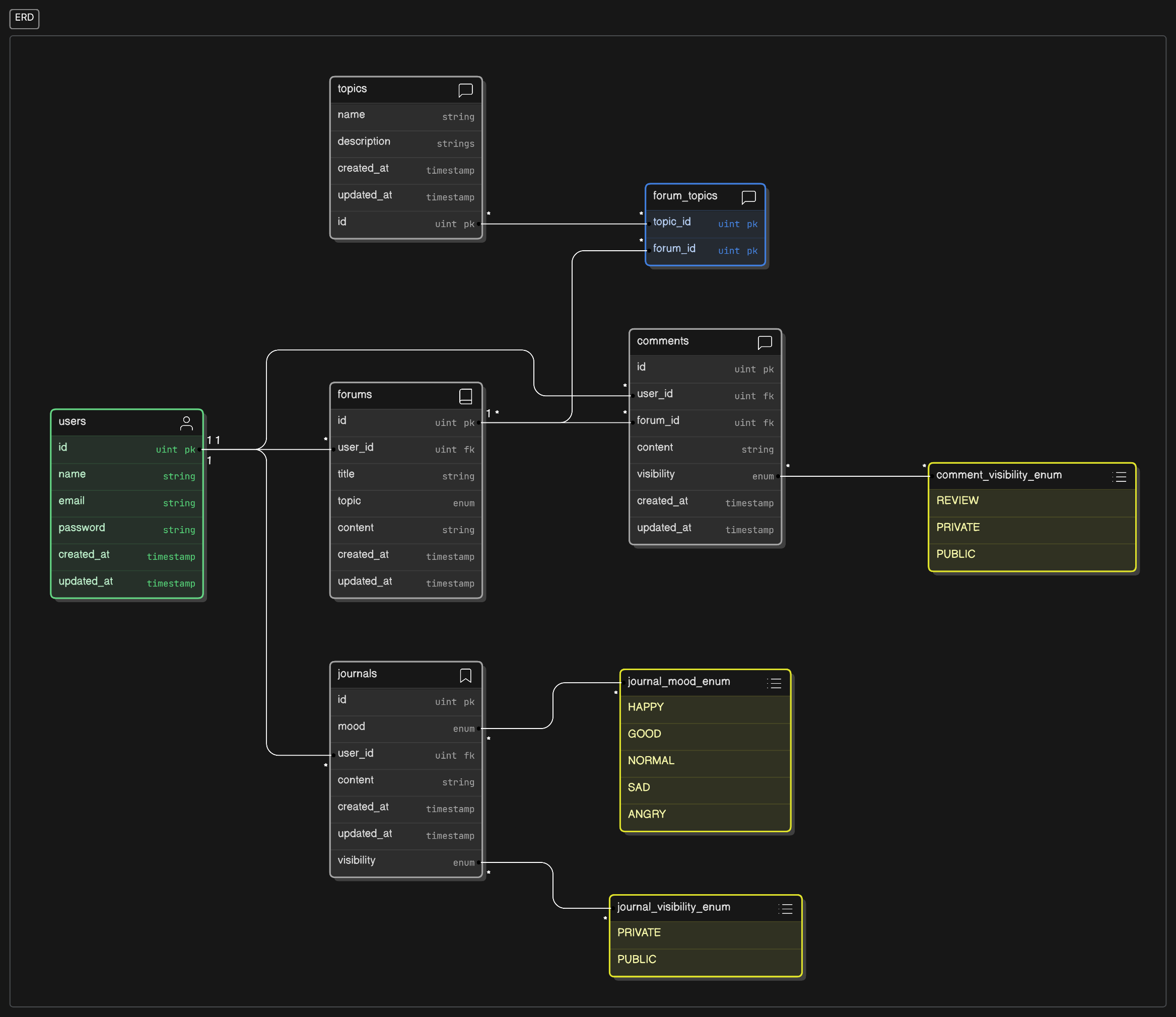Select the visibility row in comments table

(x=705, y=474)
